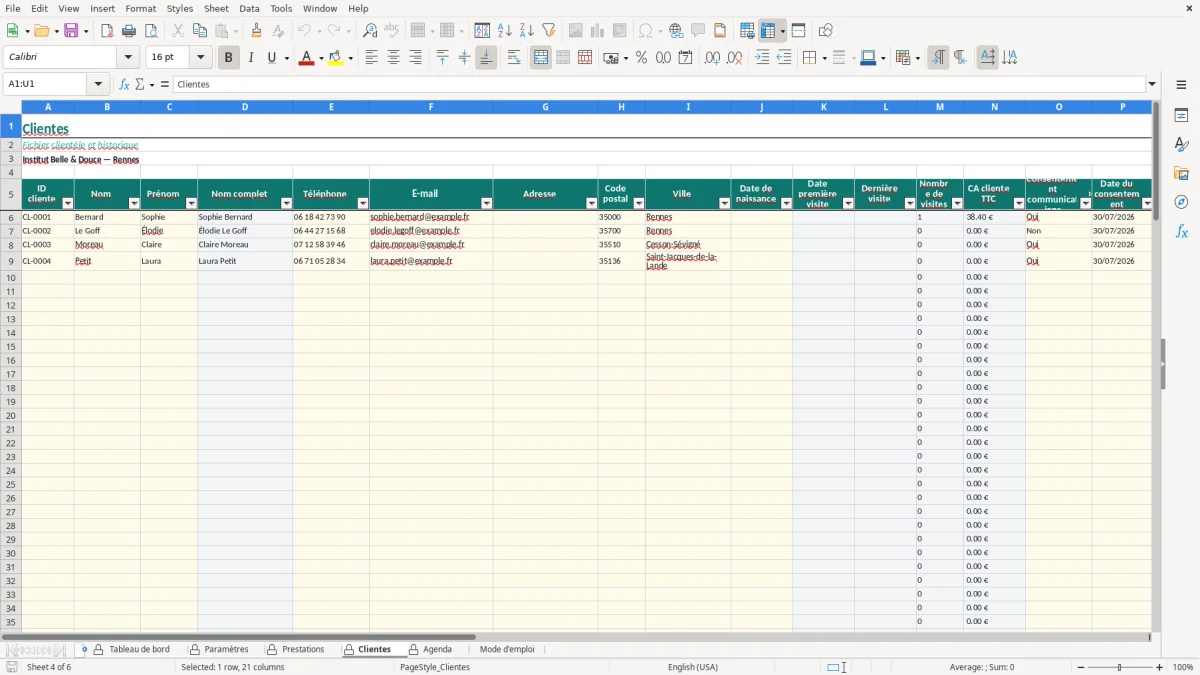Click the Print icon

click(x=129, y=31)
